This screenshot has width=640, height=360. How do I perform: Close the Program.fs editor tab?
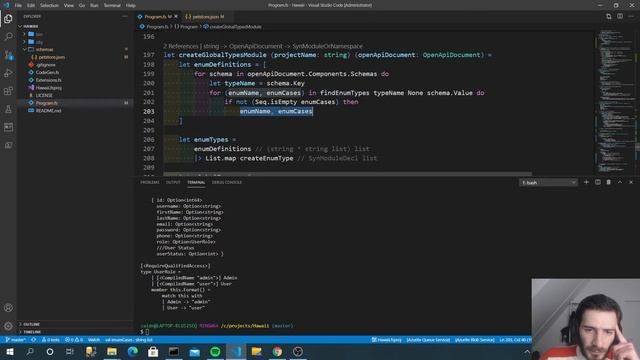tap(176, 16)
